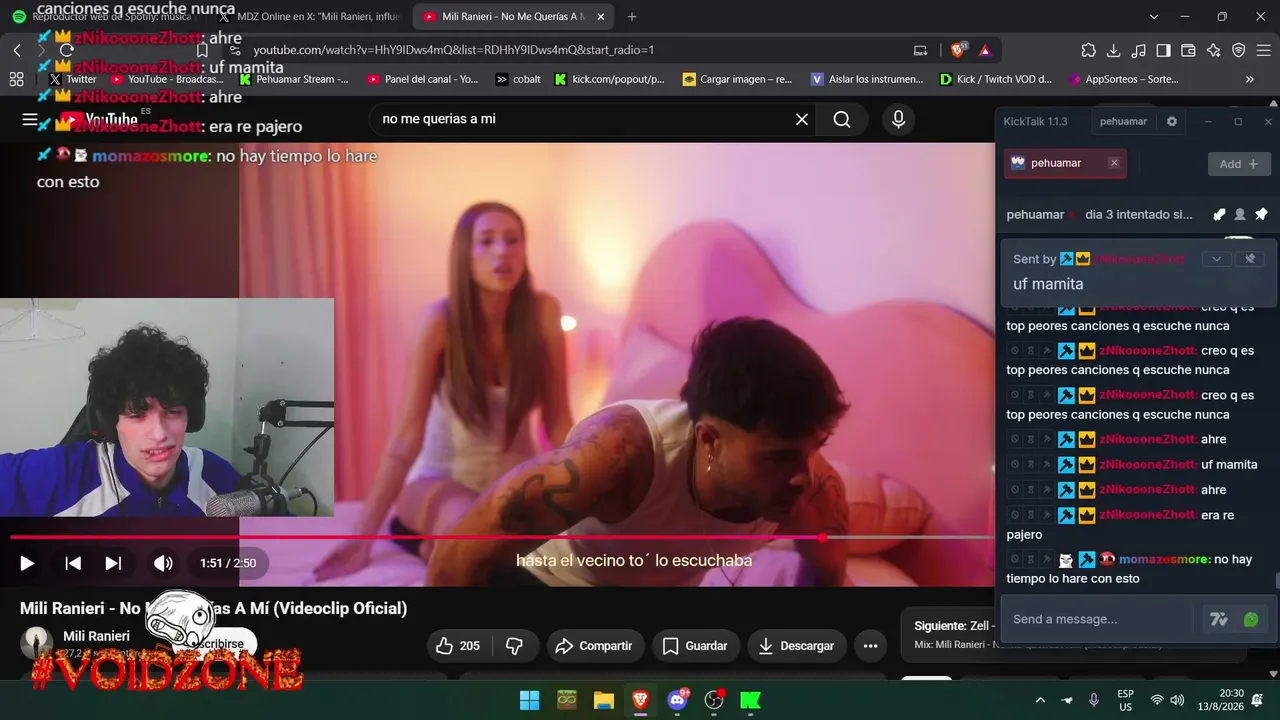Viewport: 1280px width, 720px height.
Task: Open the Pehuamar Stream bookmark
Action: pyautogui.click(x=294, y=79)
